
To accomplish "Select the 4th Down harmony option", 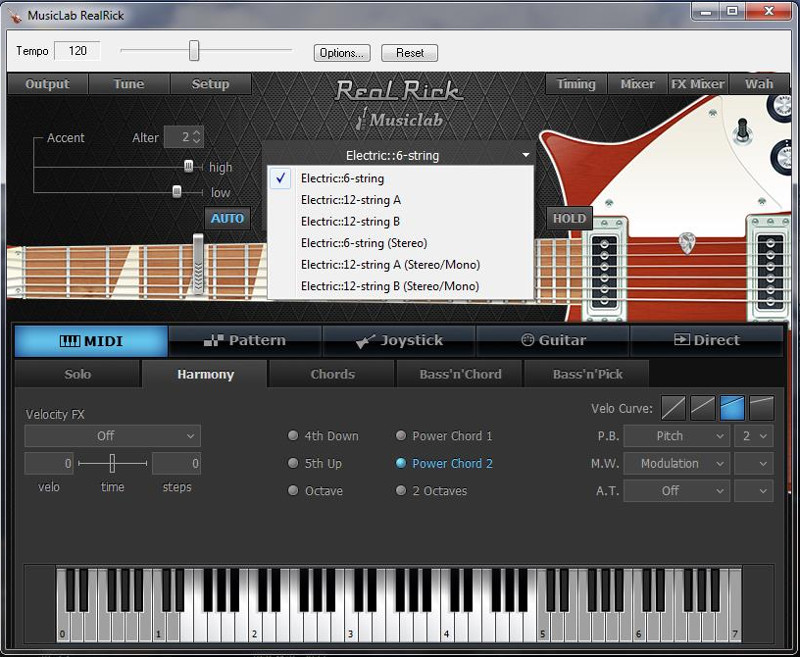I will tap(323, 436).
